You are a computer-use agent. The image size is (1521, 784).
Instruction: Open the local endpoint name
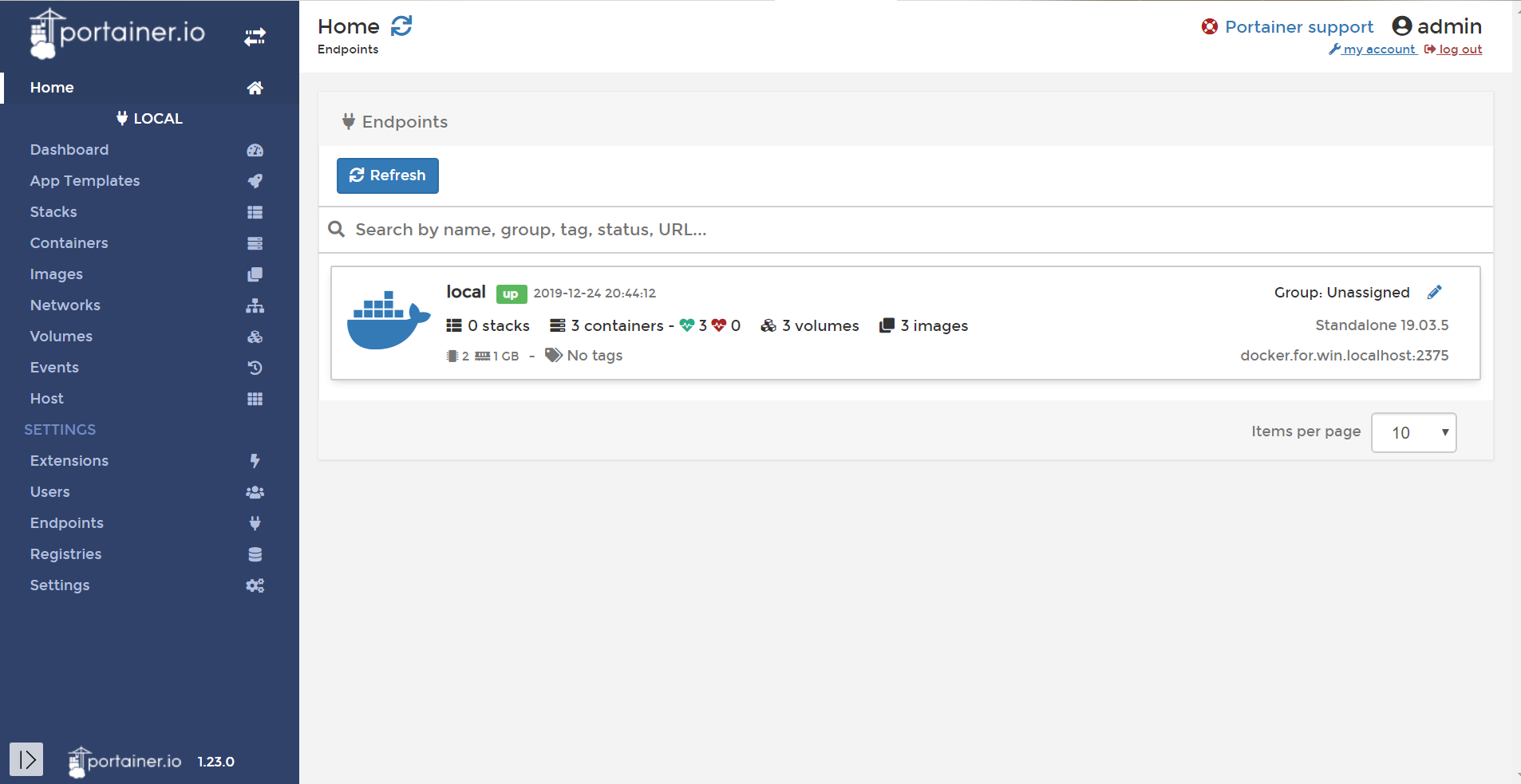pos(466,292)
